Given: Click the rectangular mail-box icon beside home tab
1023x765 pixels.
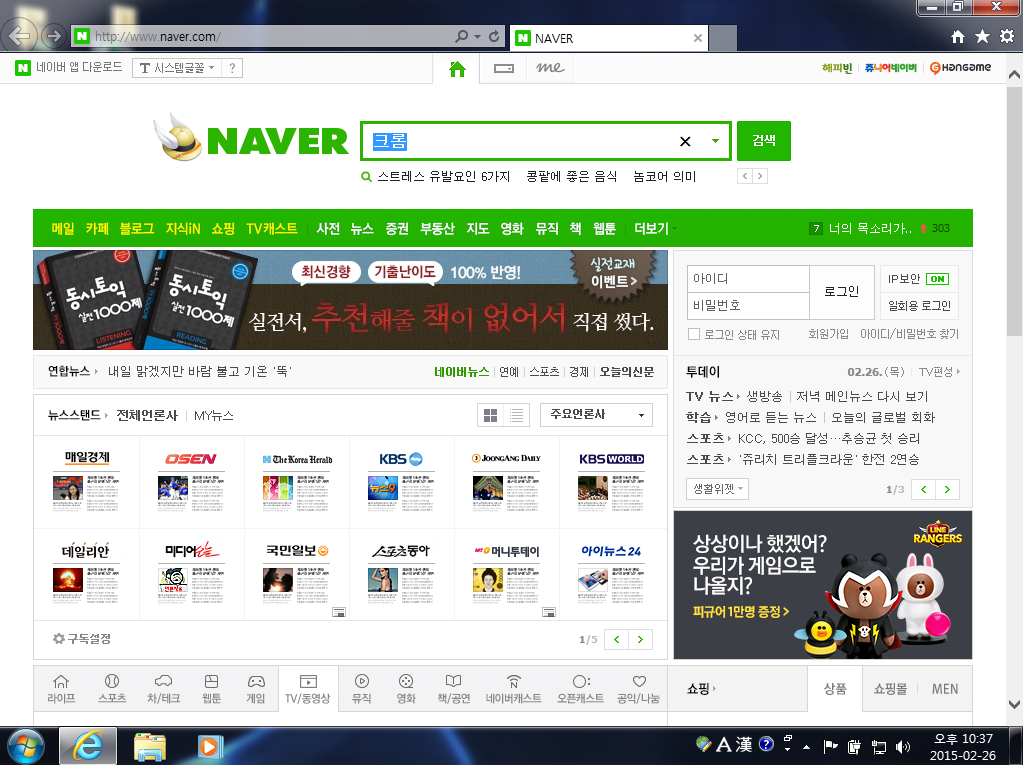Looking at the screenshot, I should [x=504, y=68].
